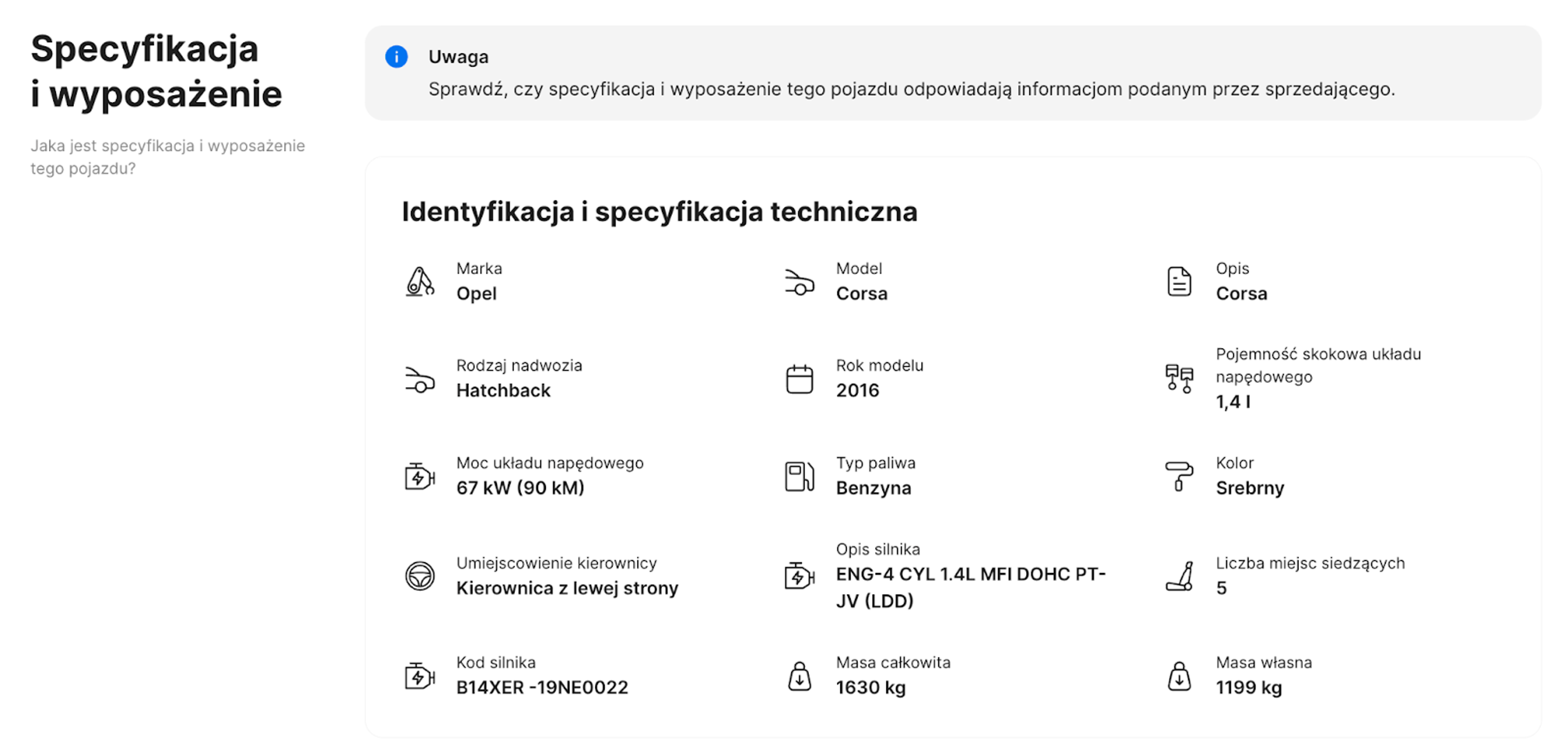Click the Opis document icon
Image resolution: width=1568 pixels, height=755 pixels.
coord(1179,281)
